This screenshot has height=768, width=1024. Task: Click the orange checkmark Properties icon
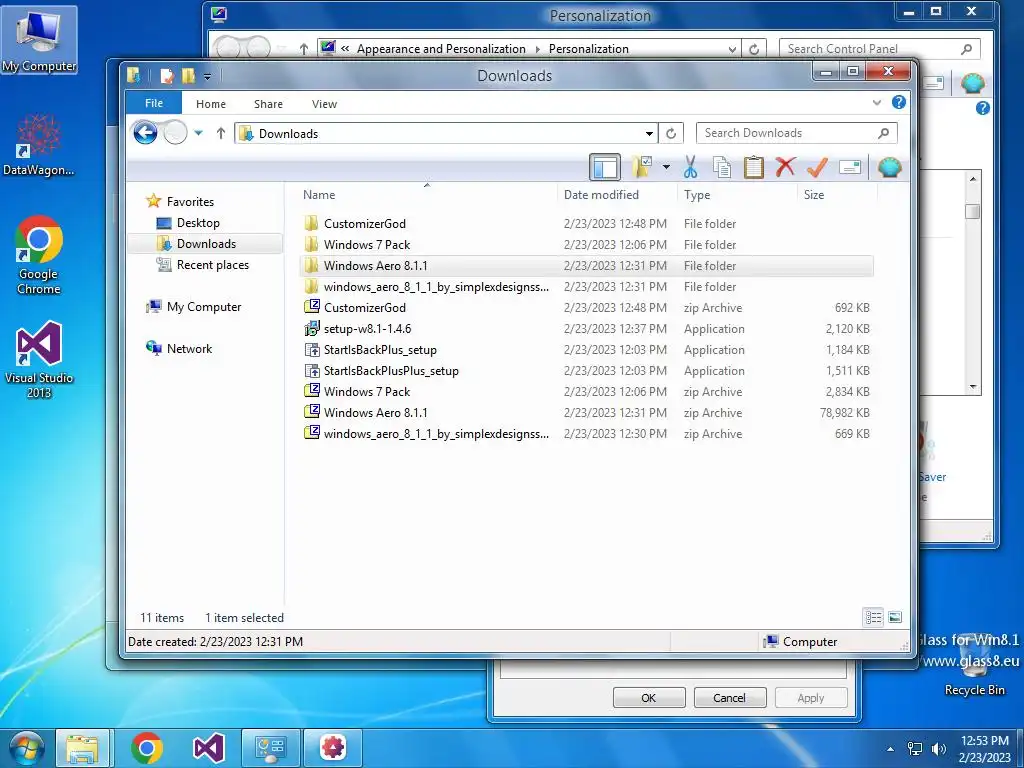[x=817, y=167]
